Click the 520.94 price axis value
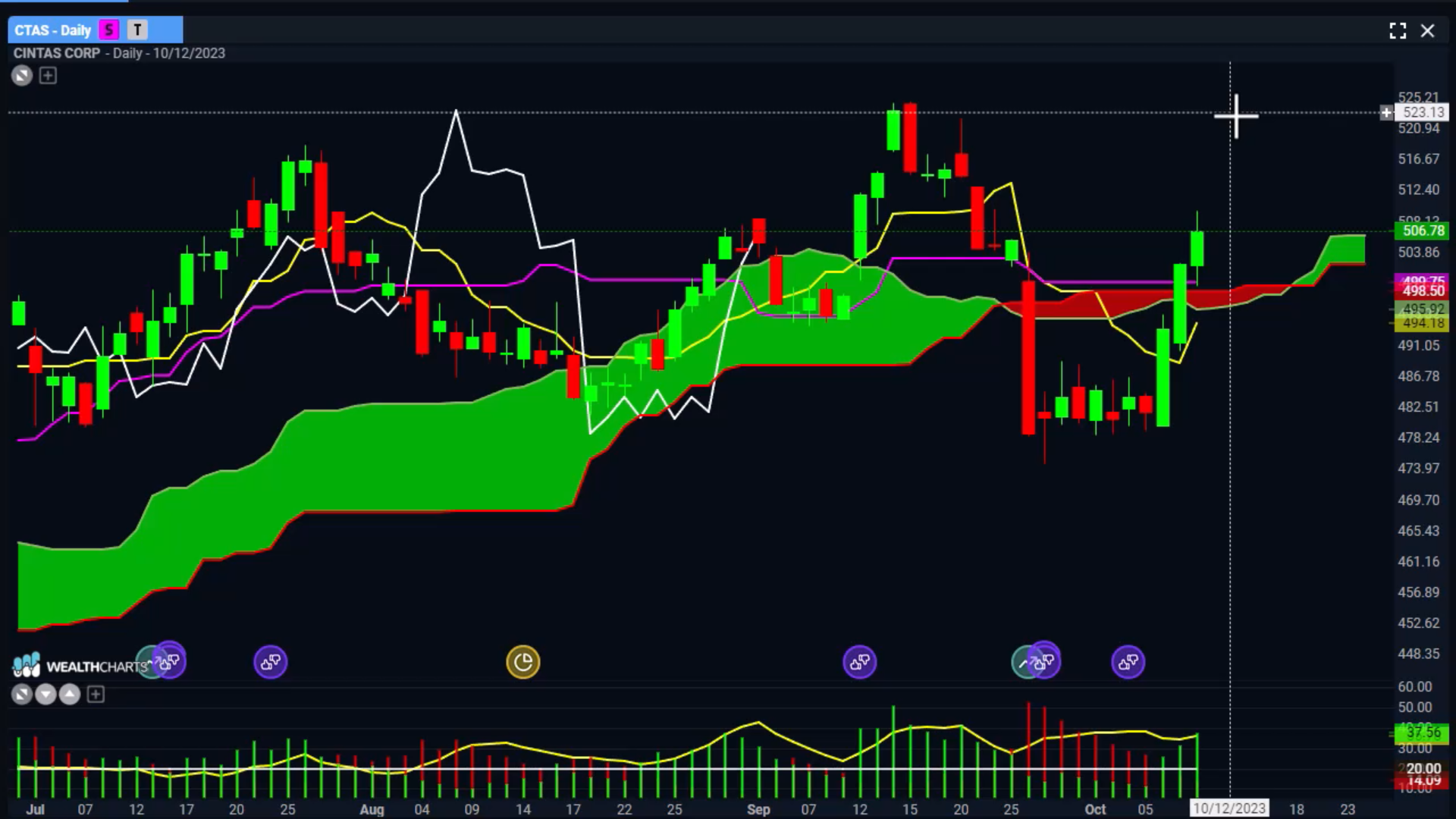This screenshot has width=1456, height=819. (1419, 128)
